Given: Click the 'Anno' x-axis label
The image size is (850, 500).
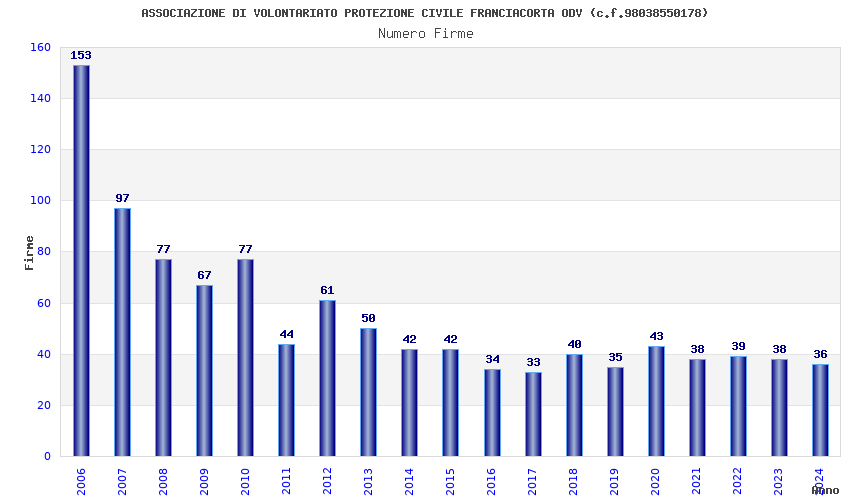Looking at the screenshot, I should pos(825,490).
